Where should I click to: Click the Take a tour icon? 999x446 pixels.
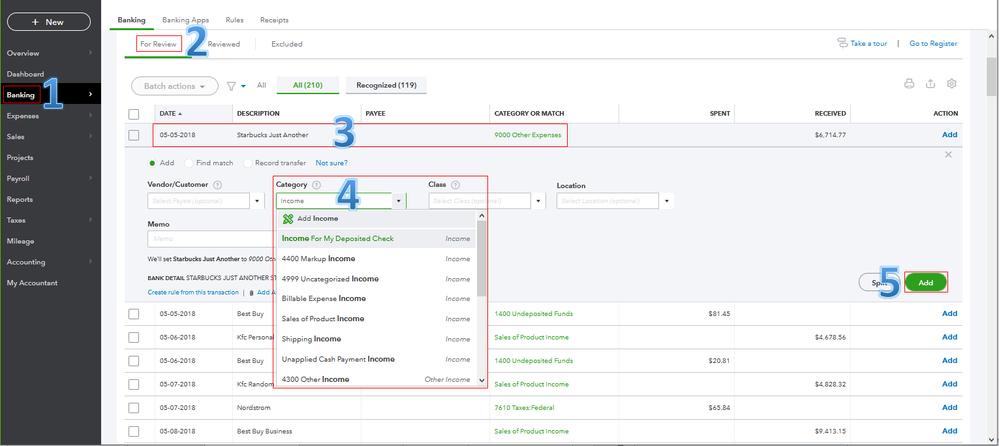click(x=843, y=43)
